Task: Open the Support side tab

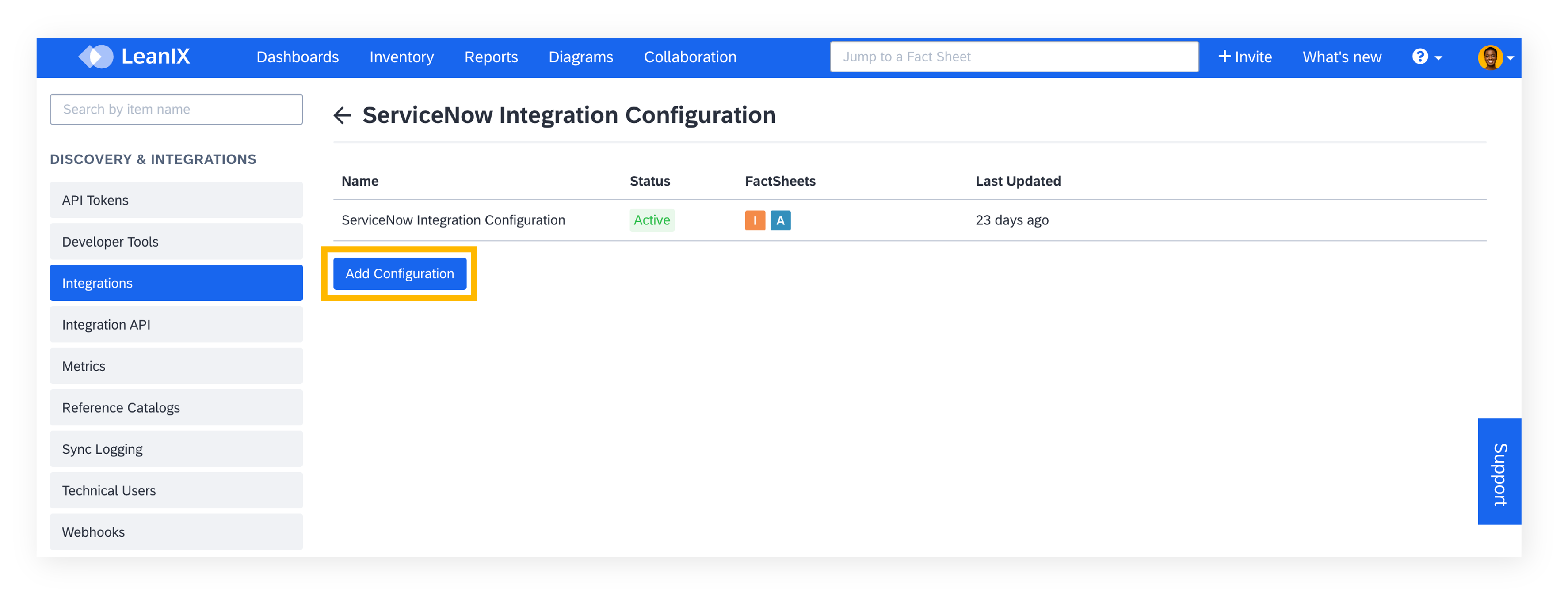Action: click(1499, 472)
